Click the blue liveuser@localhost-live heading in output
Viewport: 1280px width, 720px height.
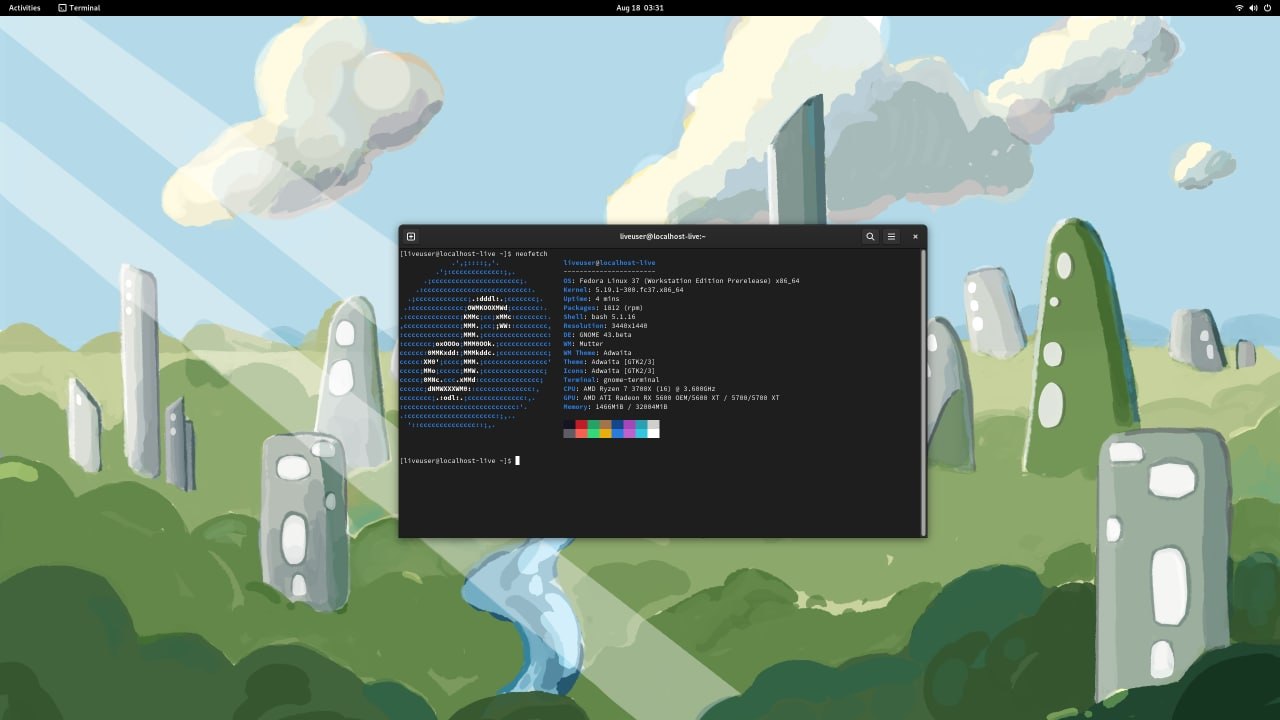point(609,263)
